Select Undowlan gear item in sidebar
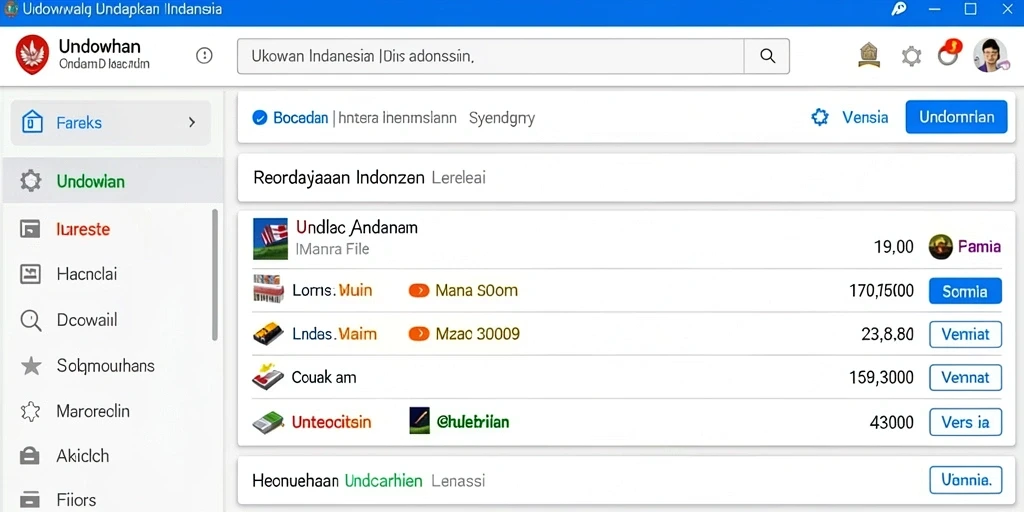The width and height of the screenshot is (1024, 512). 112,180
